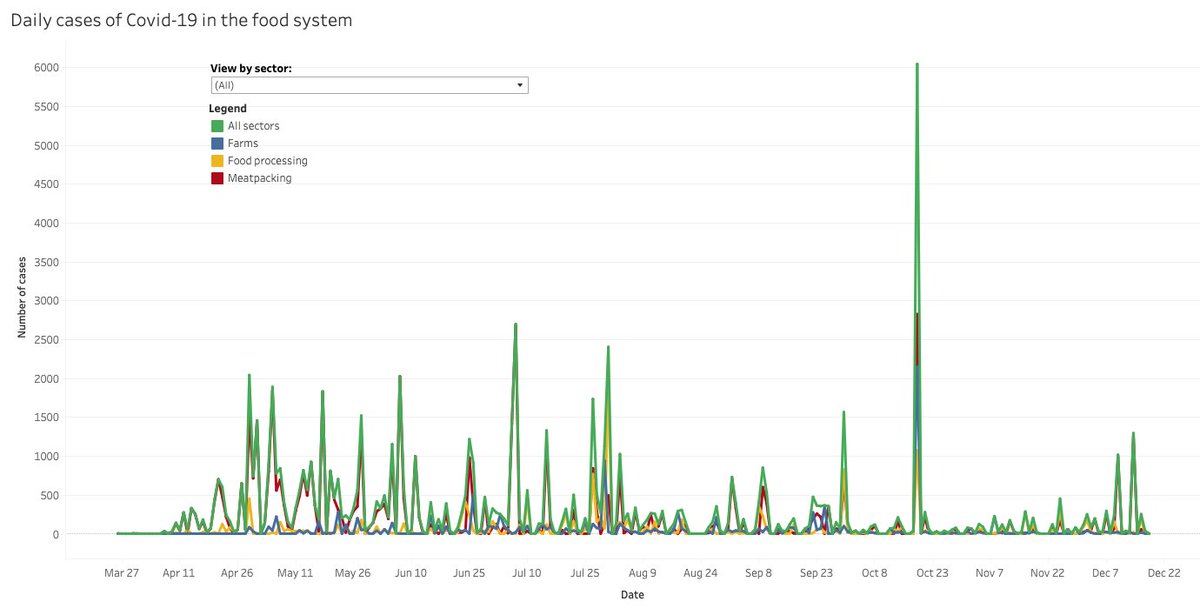Click the dropdown arrow to list sectors
The height and width of the screenshot is (615, 1200).
(519, 84)
